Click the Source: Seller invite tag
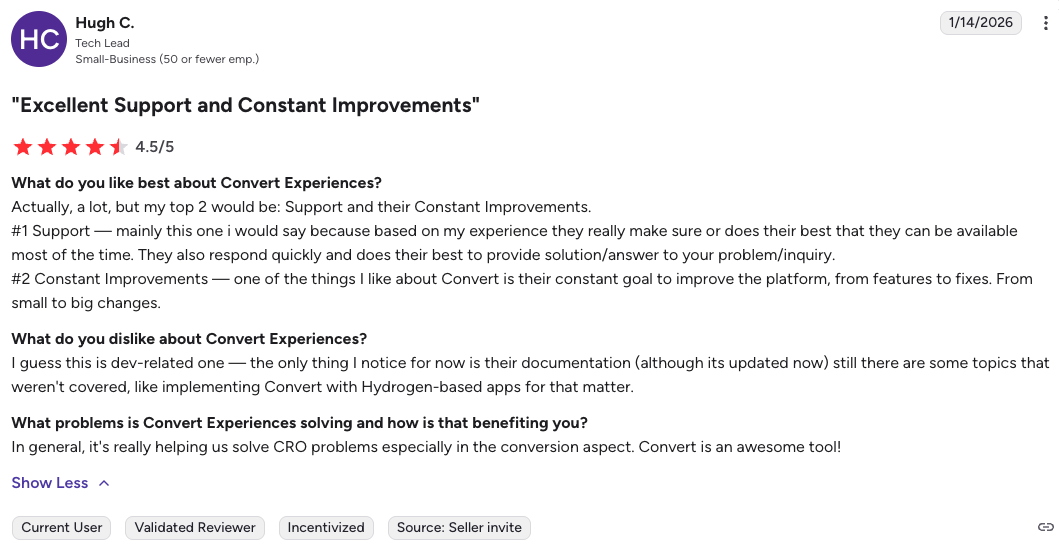Image resolution: width=1059 pixels, height=551 pixels. pos(459,527)
